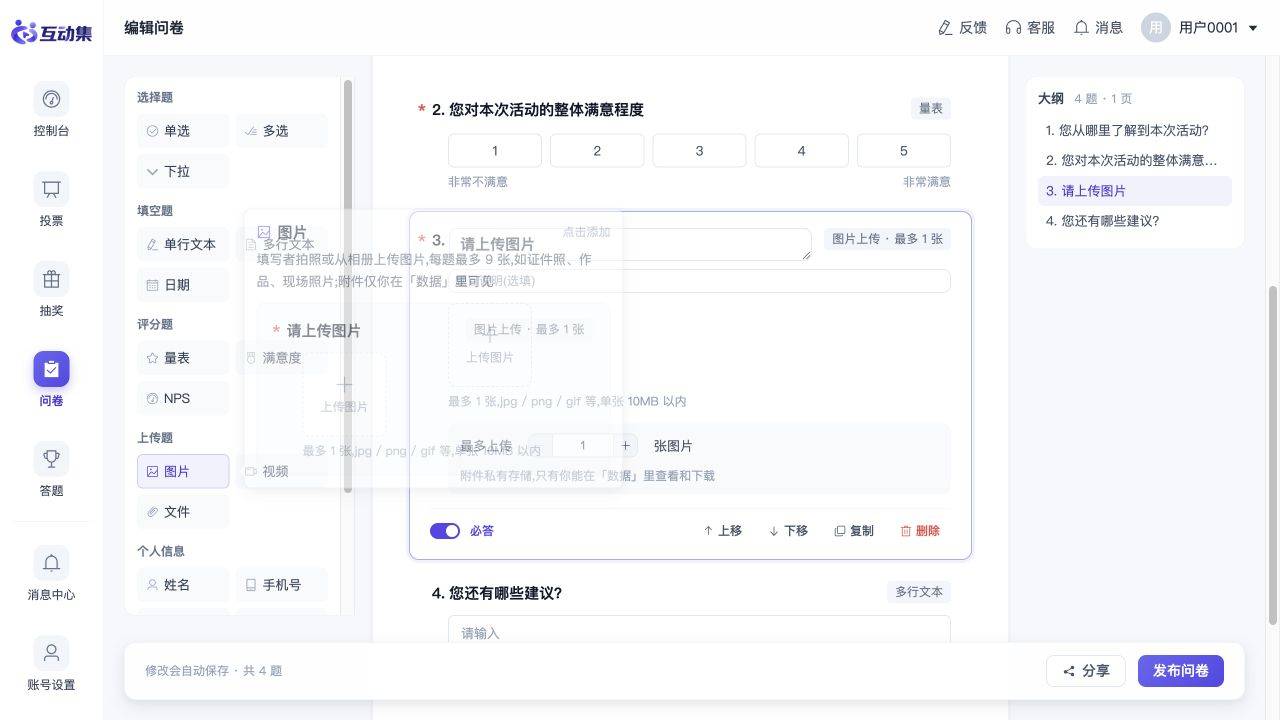Click the max upload number field
Screen dimensions: 1280x720
[582, 446]
